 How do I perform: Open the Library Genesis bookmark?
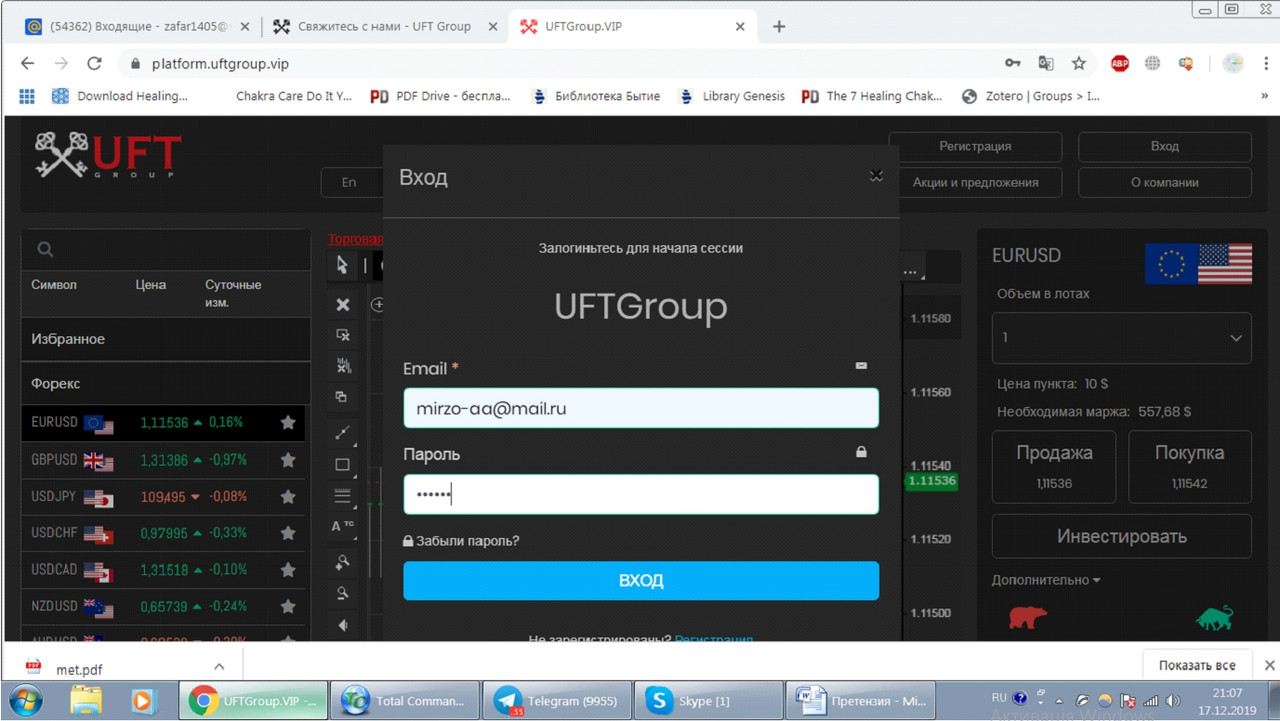coord(731,96)
